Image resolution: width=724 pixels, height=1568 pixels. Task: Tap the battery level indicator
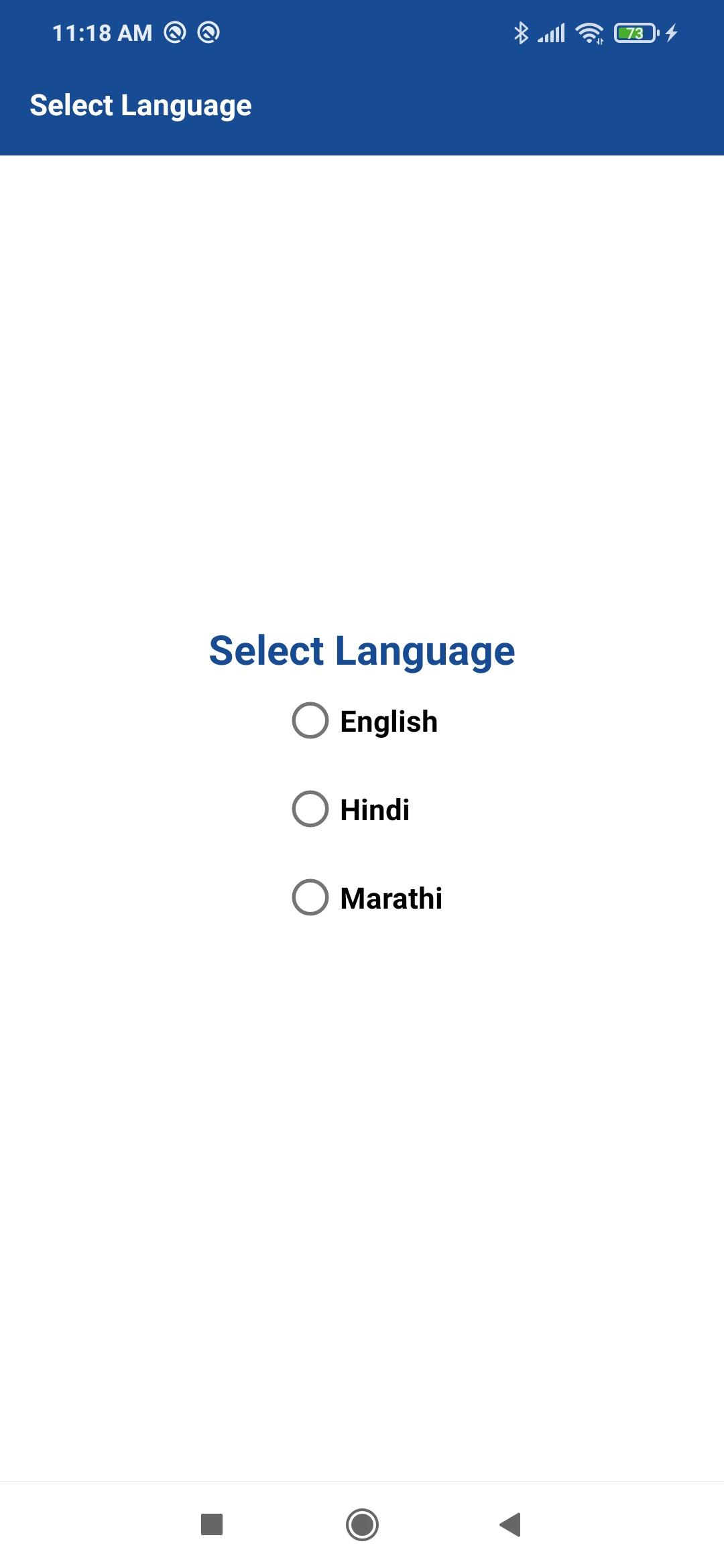pyautogui.click(x=636, y=33)
